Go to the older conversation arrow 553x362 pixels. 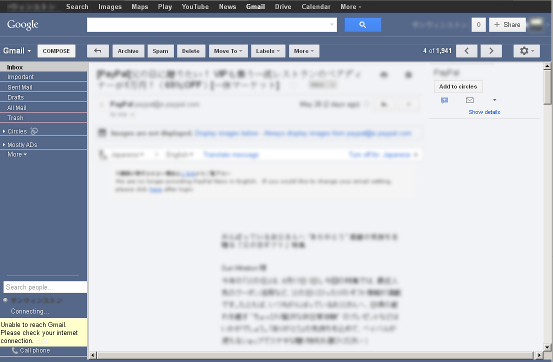click(491, 51)
